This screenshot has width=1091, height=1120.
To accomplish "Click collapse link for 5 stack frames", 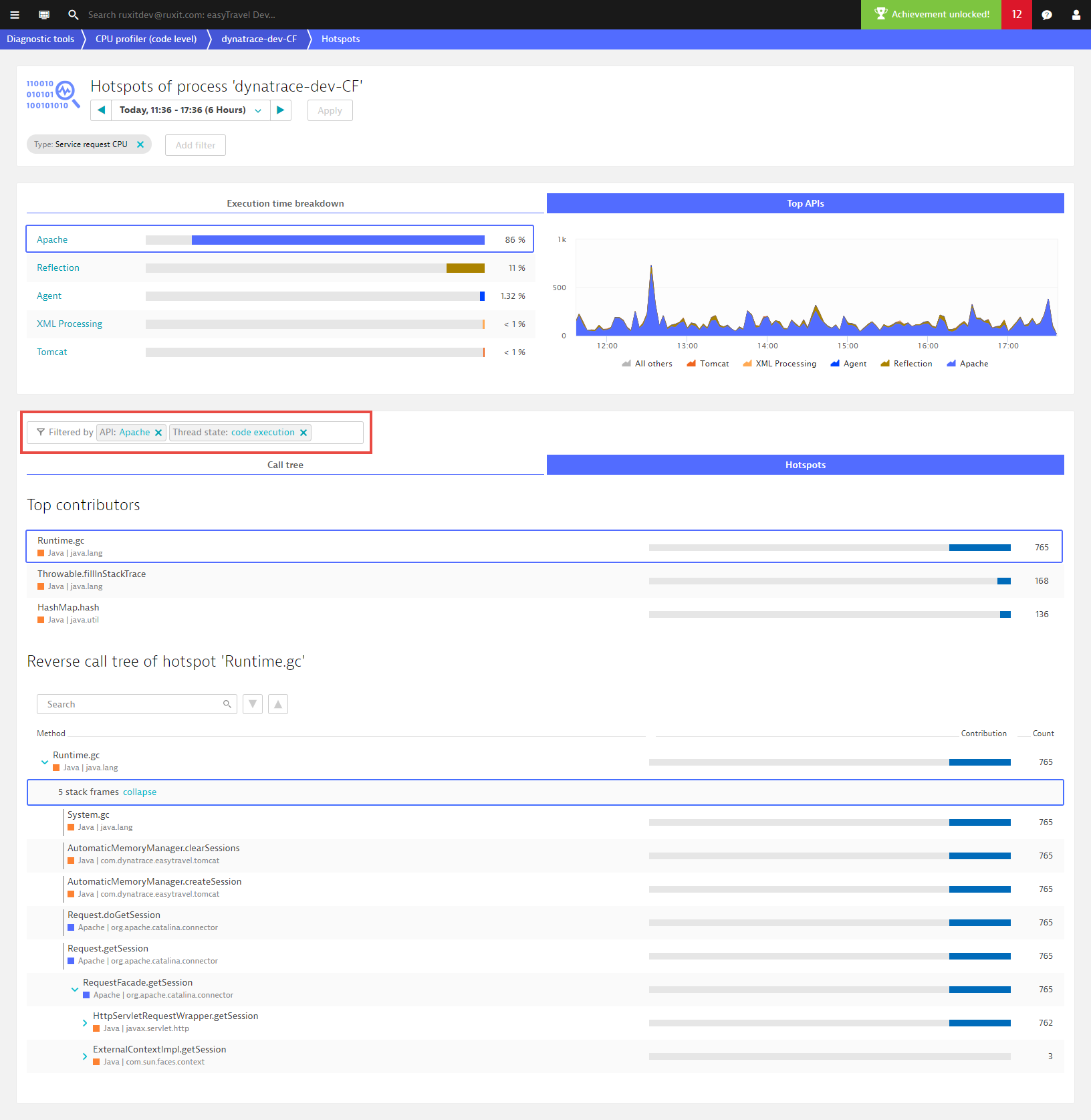I will [x=140, y=792].
